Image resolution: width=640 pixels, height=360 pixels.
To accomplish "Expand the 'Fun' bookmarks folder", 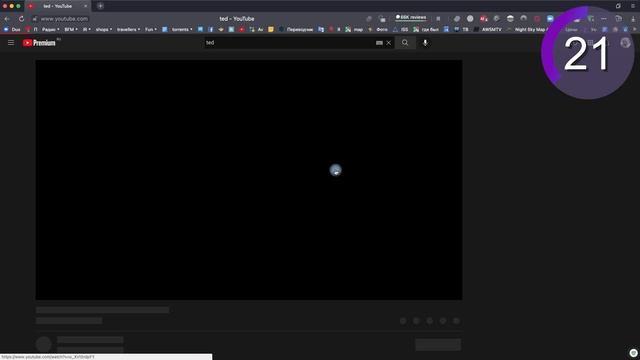I will (151, 29).
